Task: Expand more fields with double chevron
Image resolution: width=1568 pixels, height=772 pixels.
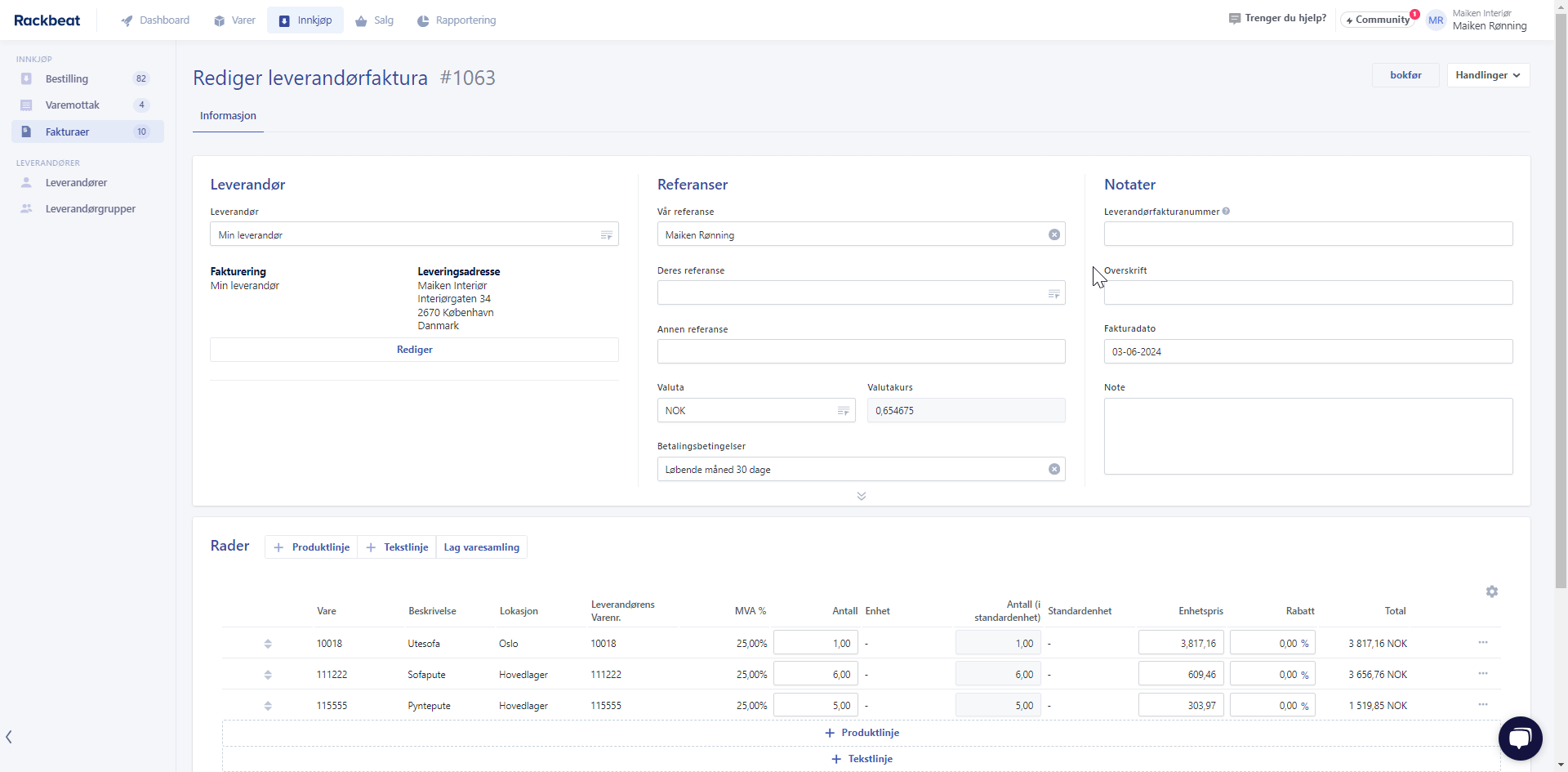Action: click(861, 496)
